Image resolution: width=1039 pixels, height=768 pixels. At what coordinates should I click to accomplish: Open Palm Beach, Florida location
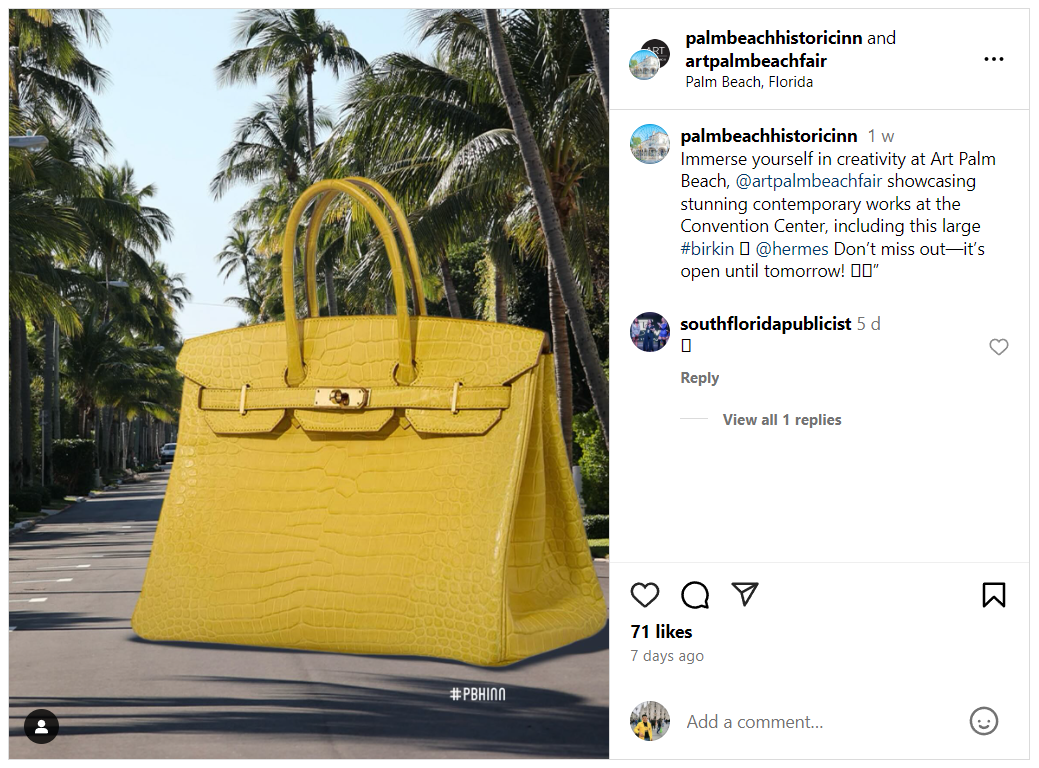tap(749, 82)
